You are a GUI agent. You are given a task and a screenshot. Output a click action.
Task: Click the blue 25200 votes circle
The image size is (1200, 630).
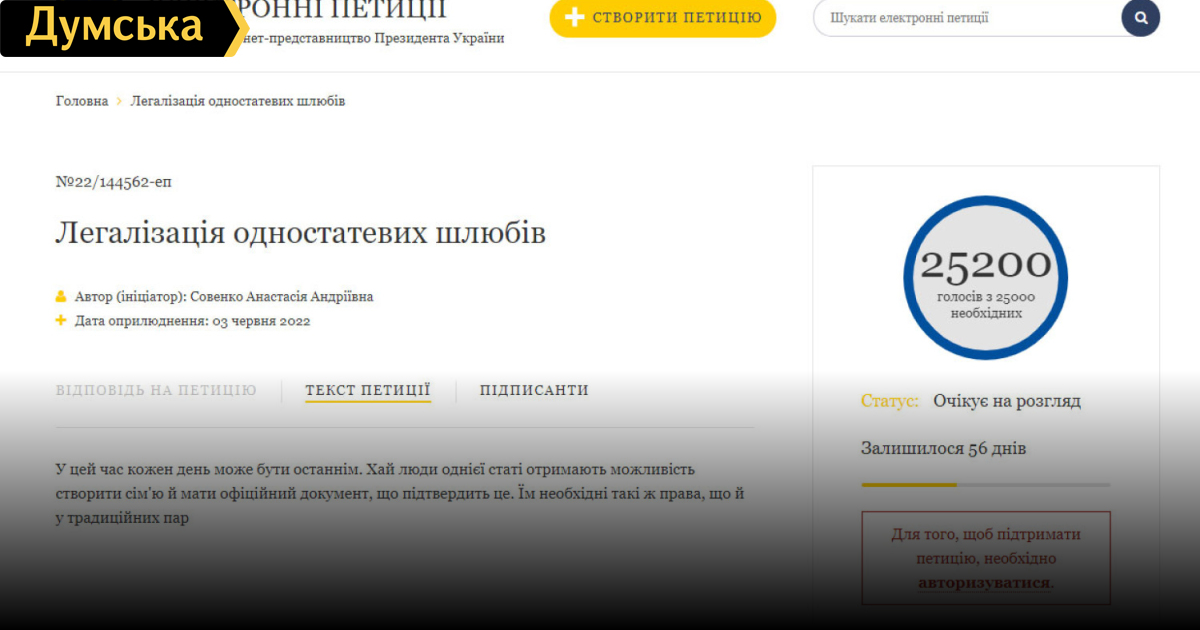tap(985, 278)
